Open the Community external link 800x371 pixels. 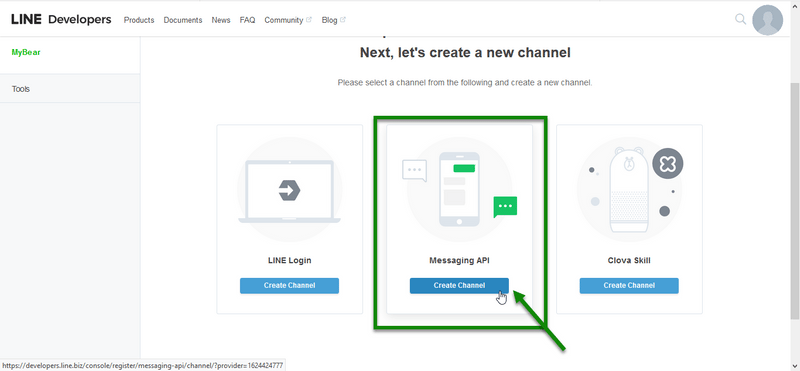pos(288,20)
